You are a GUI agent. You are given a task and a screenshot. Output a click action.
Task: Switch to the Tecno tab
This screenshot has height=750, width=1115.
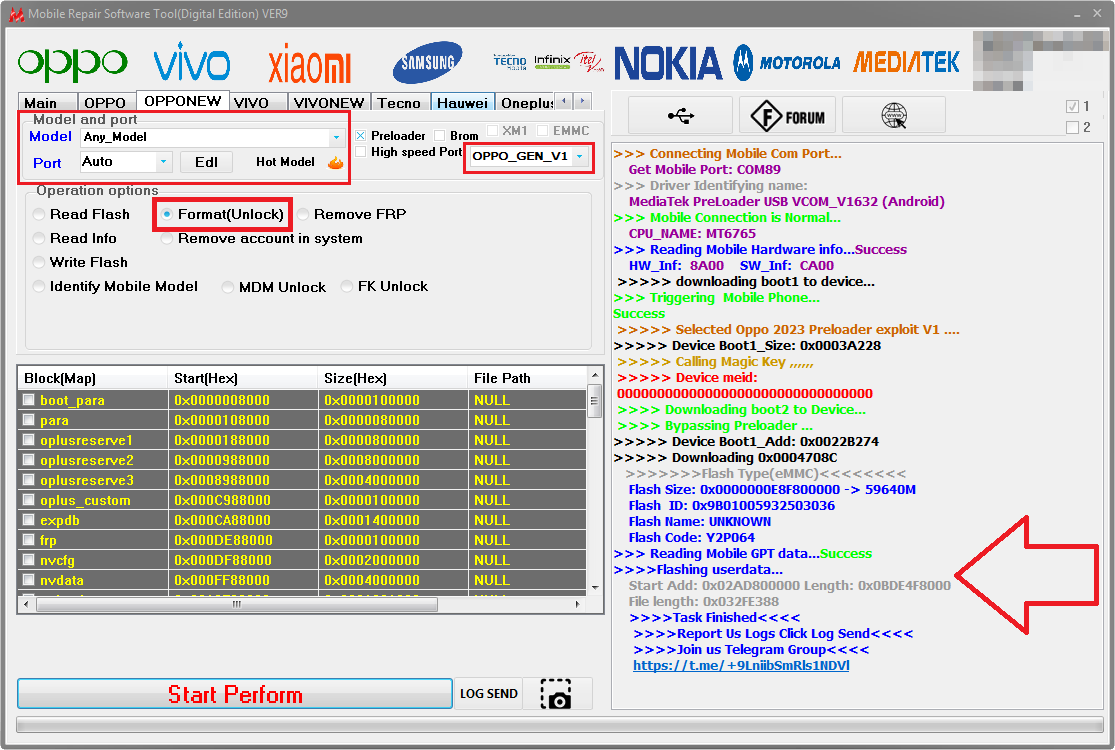[x=399, y=103]
